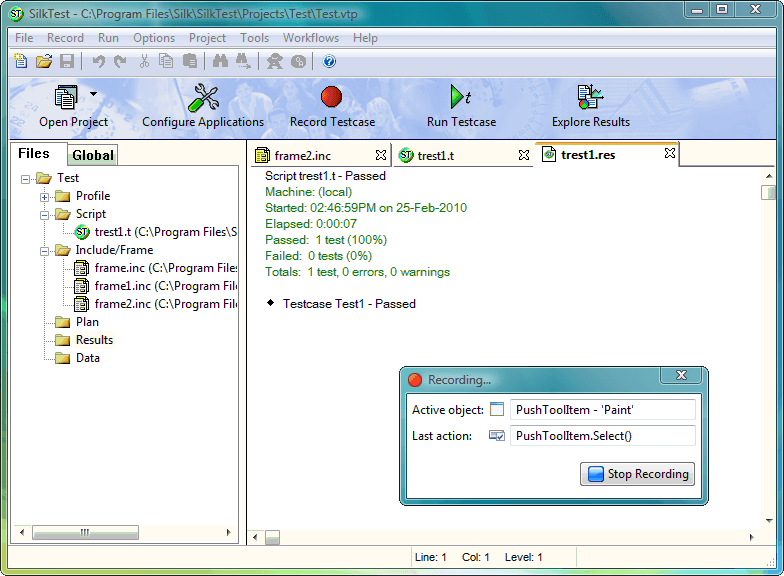Click the Undo arrow icon
Image resolution: width=784 pixels, height=576 pixels.
click(98, 61)
